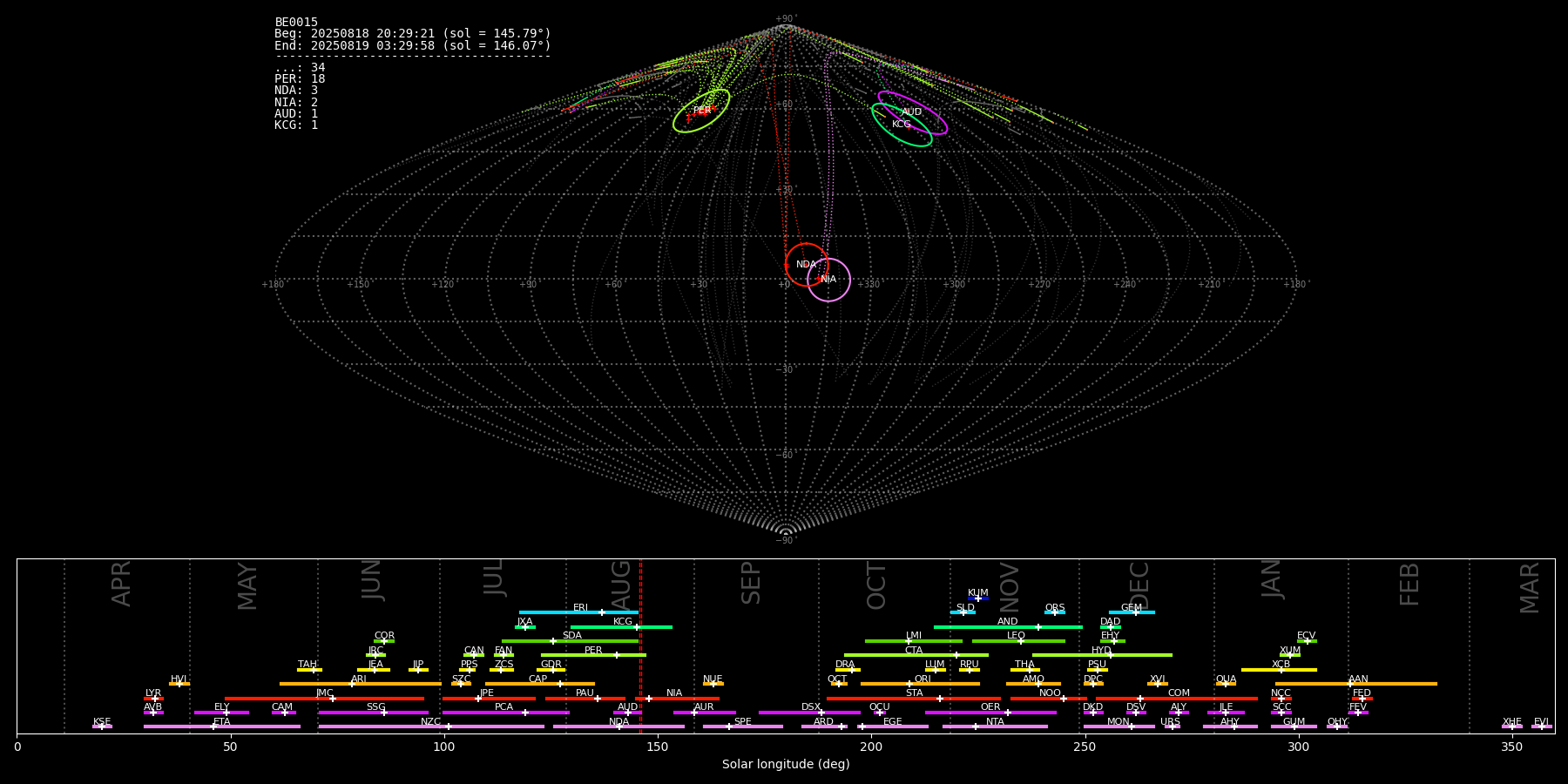Click the AUG month label in the timeline

pyautogui.click(x=621, y=585)
